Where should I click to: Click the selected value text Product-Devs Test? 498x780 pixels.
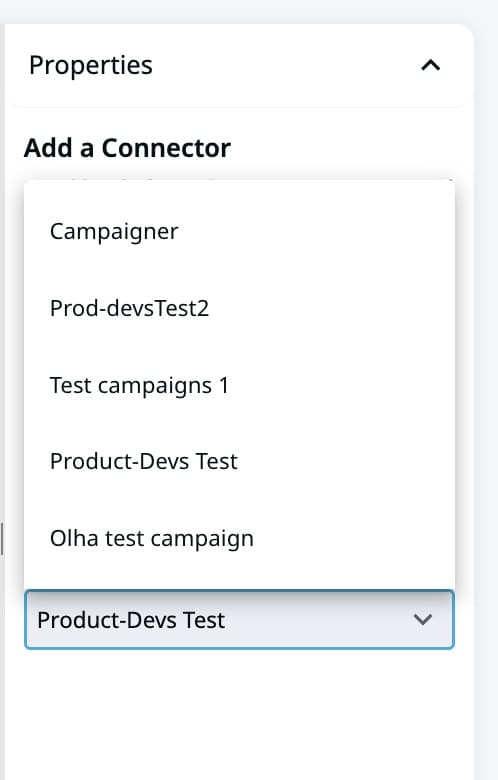[x=131, y=620]
